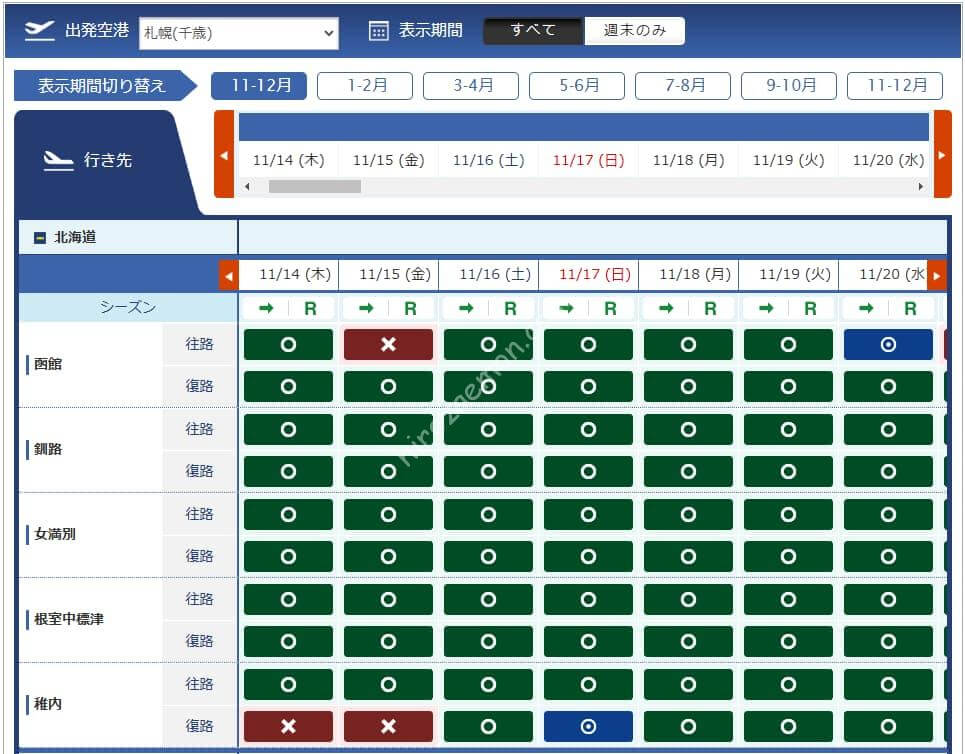Click the シーズン row label

click(128, 307)
